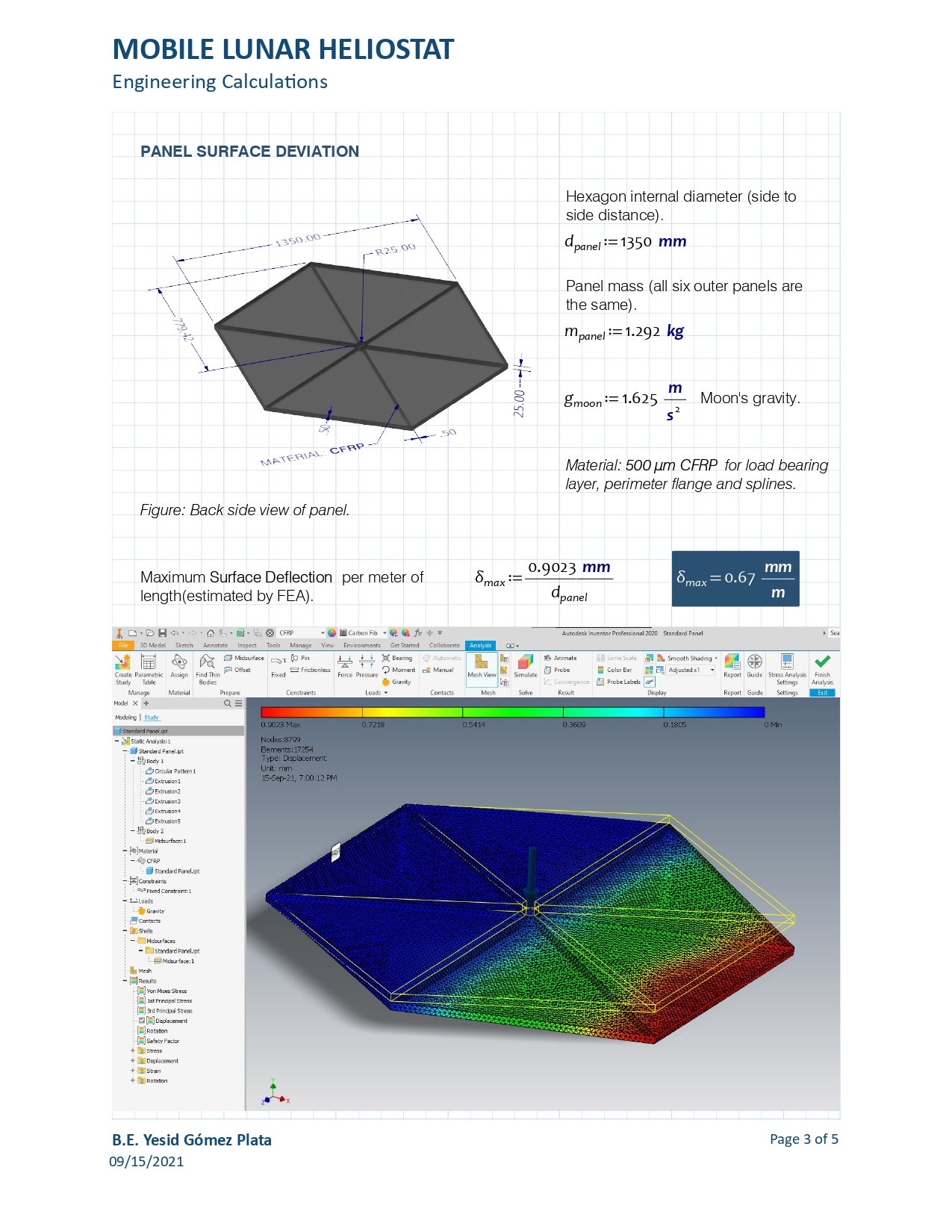Open the Report tool
952x1232 pixels.
(732, 666)
